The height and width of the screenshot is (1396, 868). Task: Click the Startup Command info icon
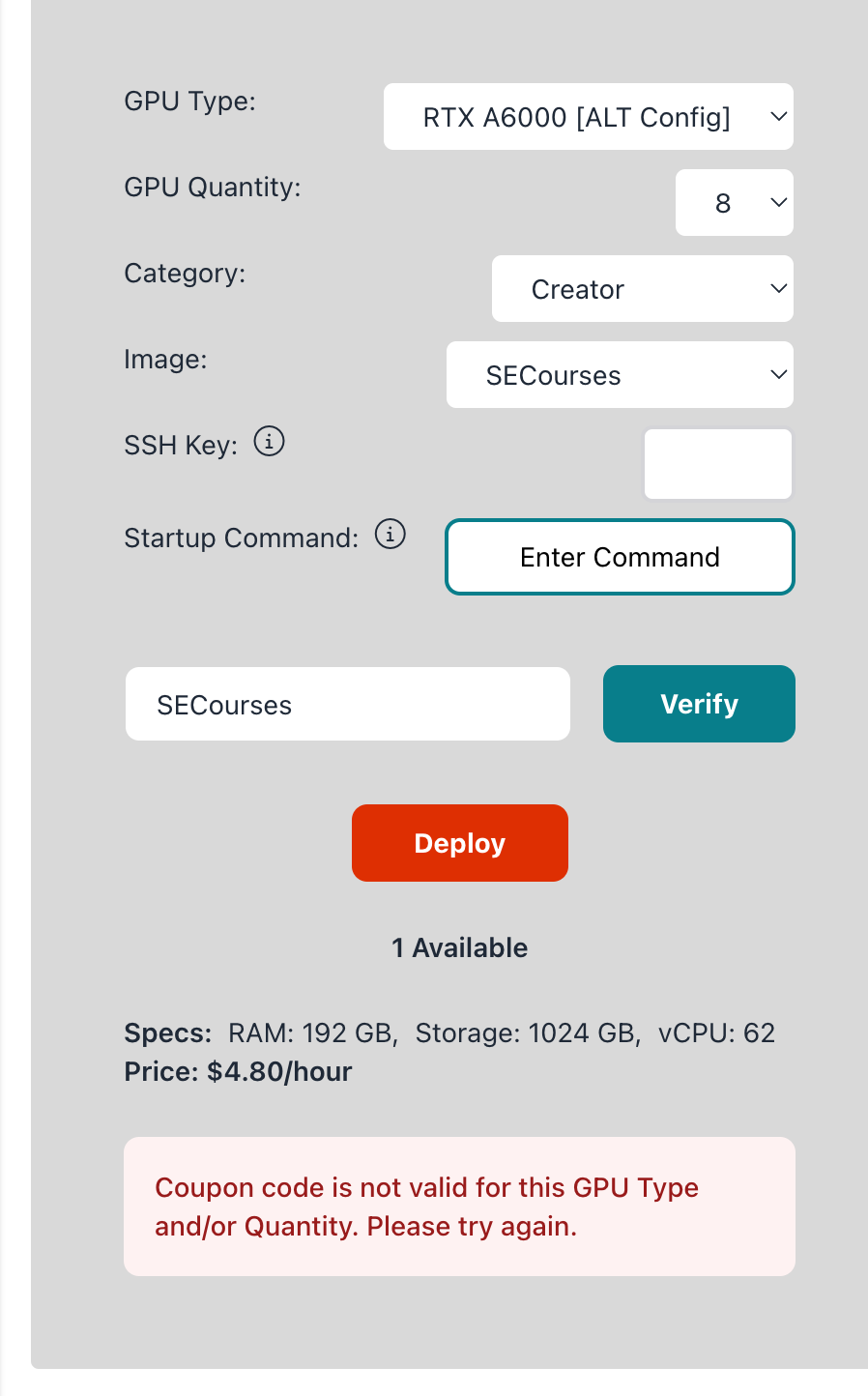(x=390, y=534)
